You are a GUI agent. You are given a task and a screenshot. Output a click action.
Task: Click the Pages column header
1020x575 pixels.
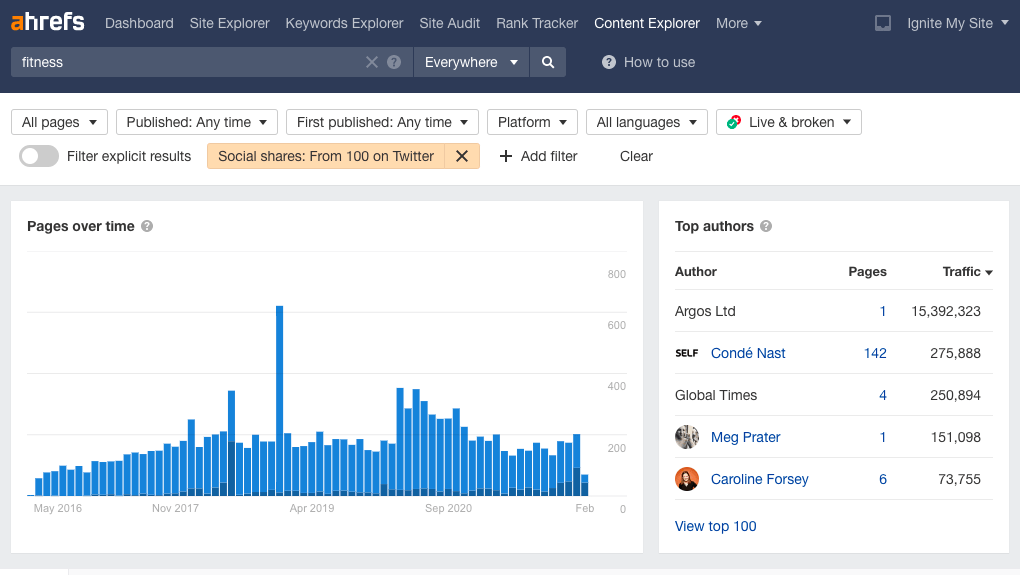(x=867, y=272)
